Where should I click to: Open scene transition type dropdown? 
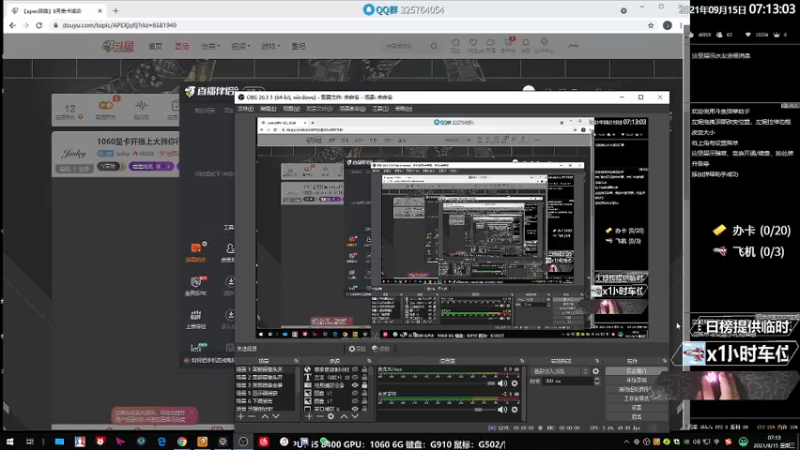560,371
